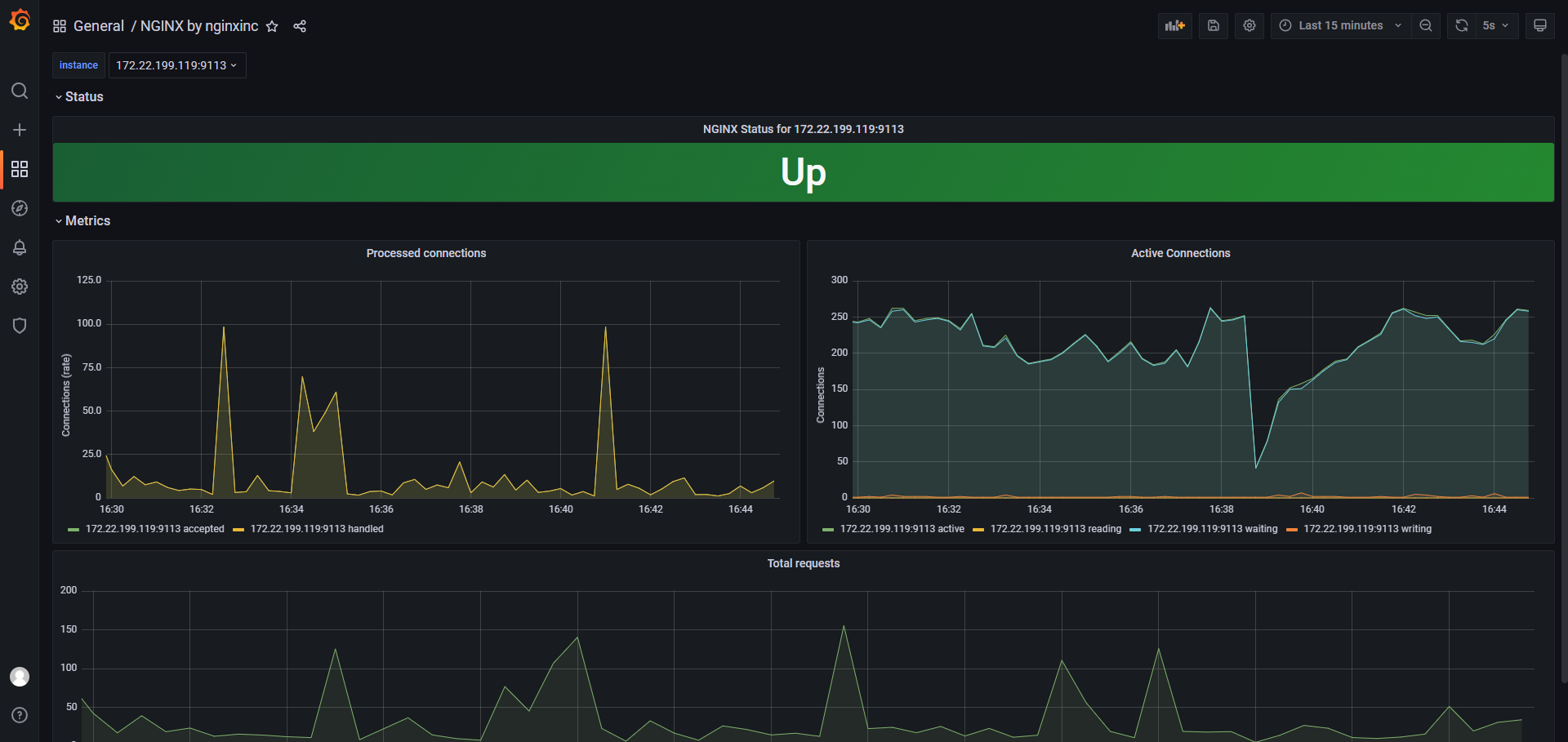This screenshot has height=742, width=1568.
Task: Click the General breadcrumb link
Action: 99,26
